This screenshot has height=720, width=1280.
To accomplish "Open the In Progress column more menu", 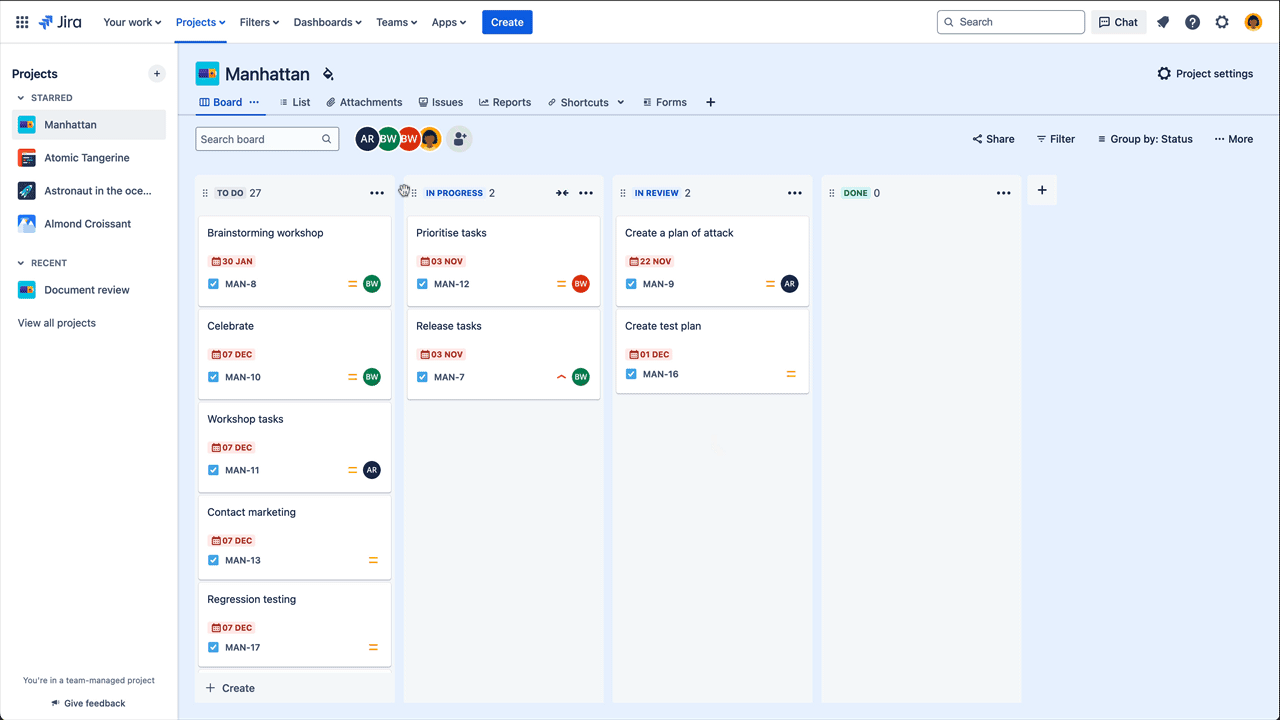I will [x=586, y=193].
